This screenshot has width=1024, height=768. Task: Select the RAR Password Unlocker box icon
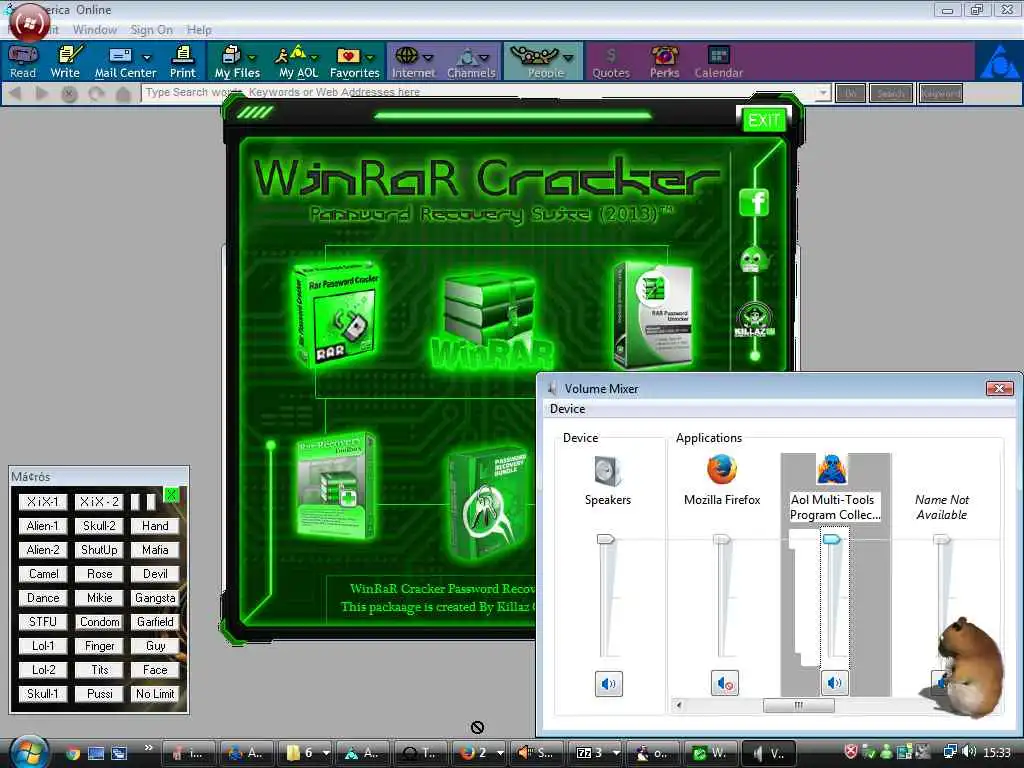tap(653, 315)
